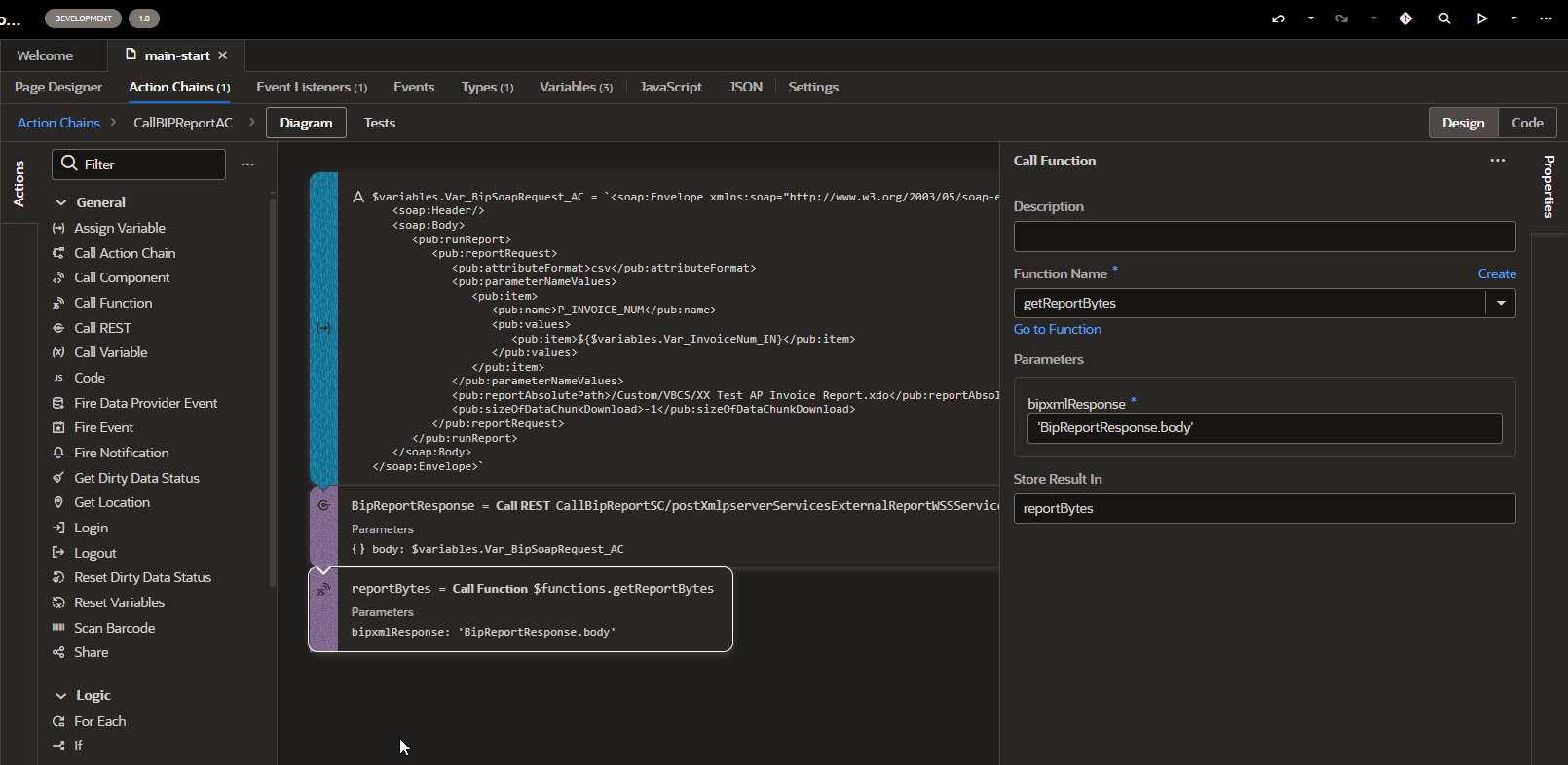Open the Undo history dropdown arrow
This screenshot has width=1568, height=765.
click(1311, 18)
